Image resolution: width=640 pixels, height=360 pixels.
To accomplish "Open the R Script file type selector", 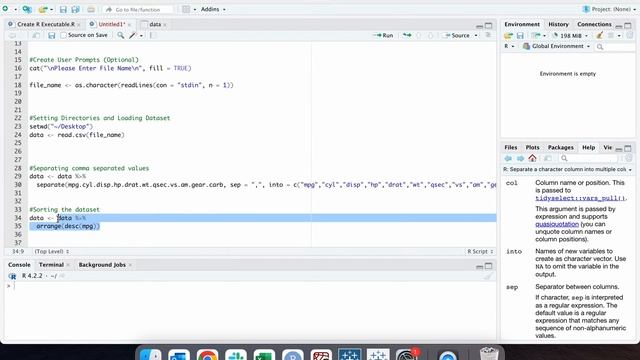I will point(480,251).
